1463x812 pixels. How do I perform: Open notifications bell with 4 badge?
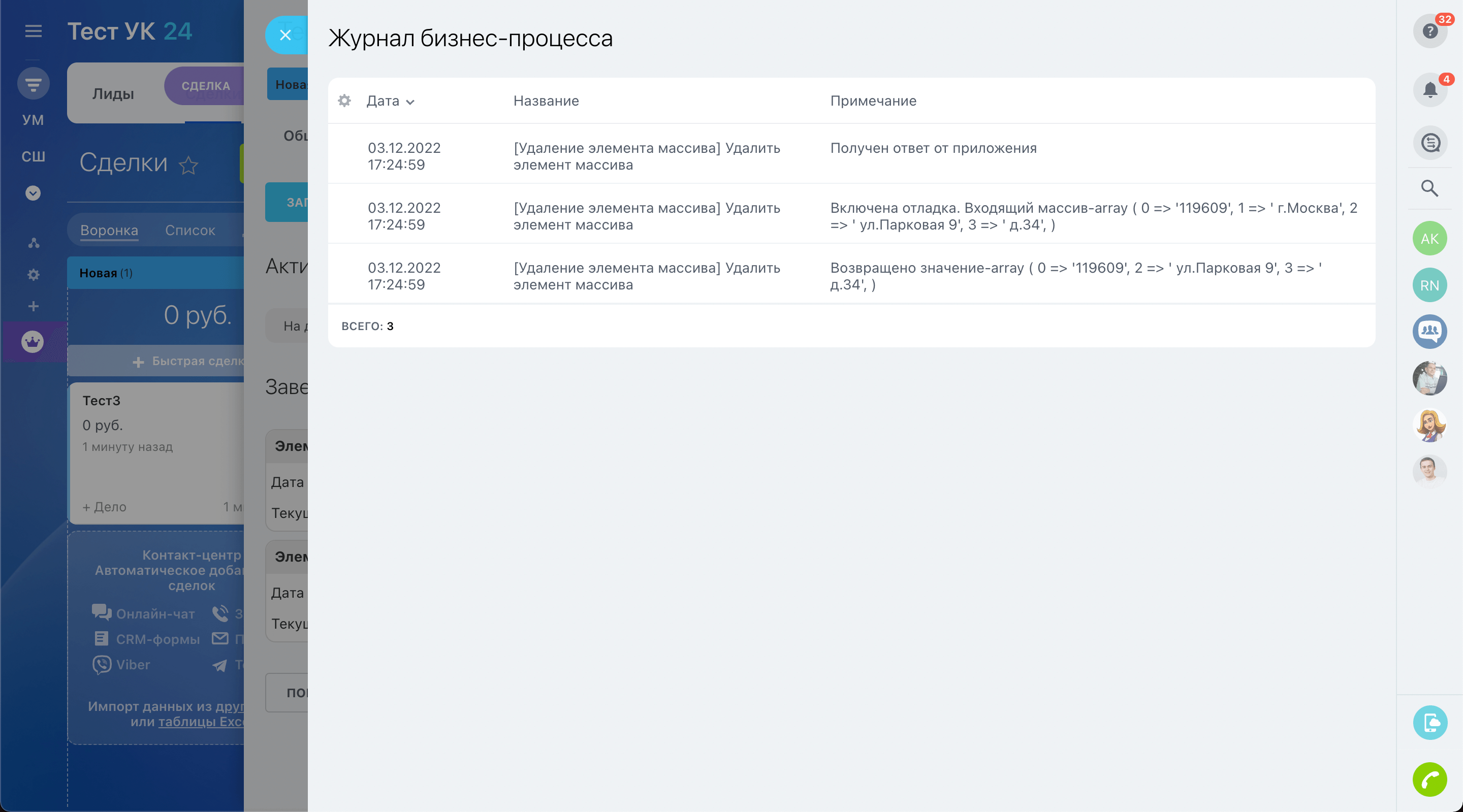[1429, 90]
